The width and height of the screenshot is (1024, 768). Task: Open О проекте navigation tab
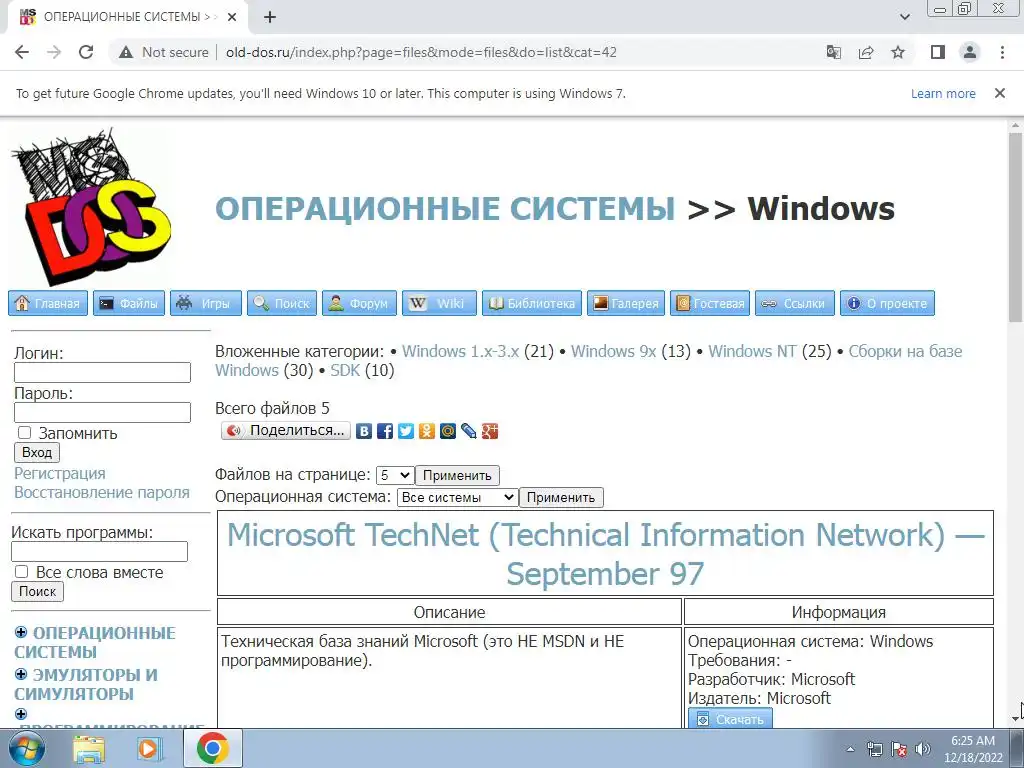(x=888, y=303)
